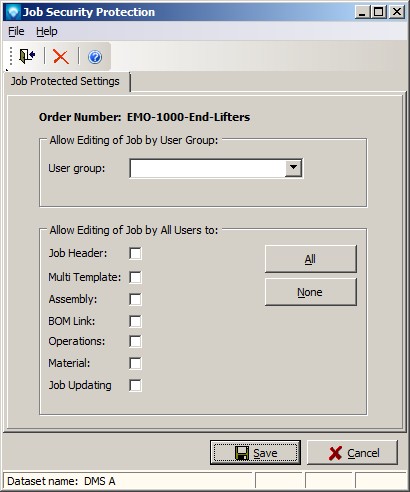Tick the Material checkbox
Viewport: 410px width, 492px height.
click(x=135, y=363)
